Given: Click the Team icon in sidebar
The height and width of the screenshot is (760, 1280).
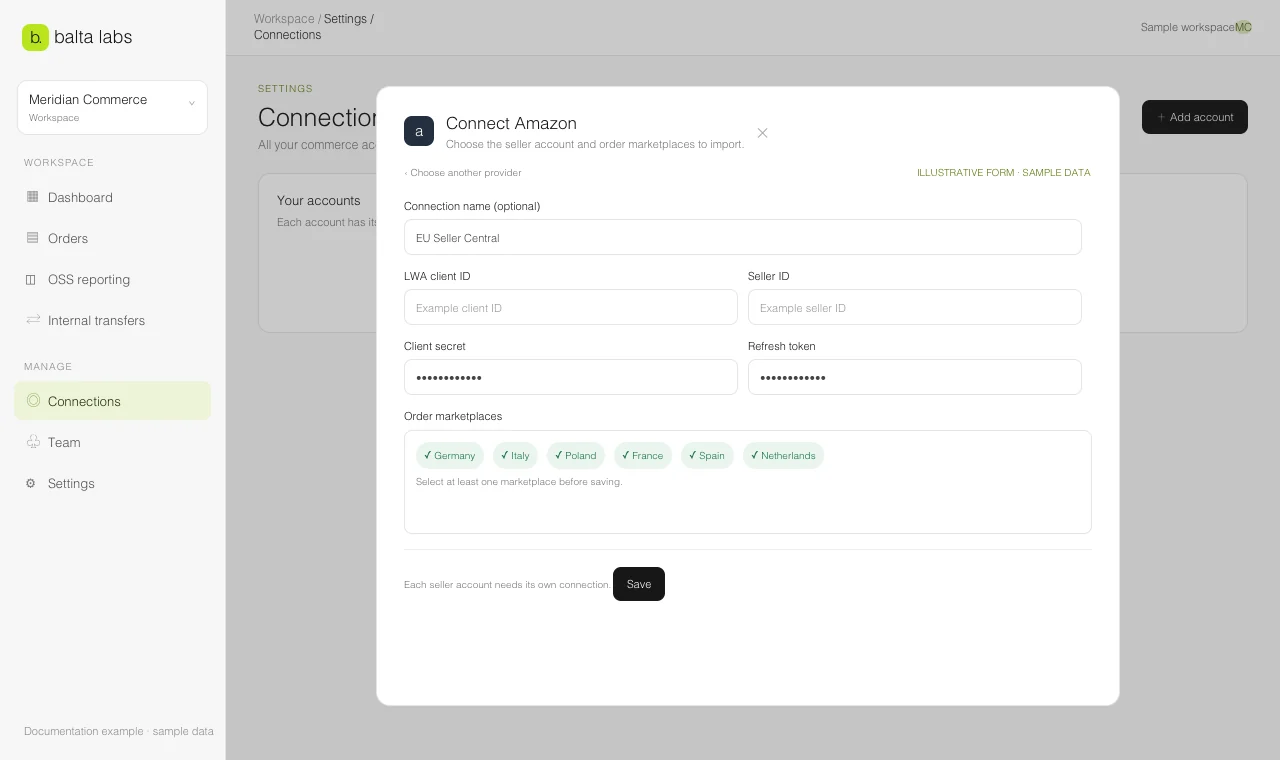Looking at the screenshot, I should (32, 442).
